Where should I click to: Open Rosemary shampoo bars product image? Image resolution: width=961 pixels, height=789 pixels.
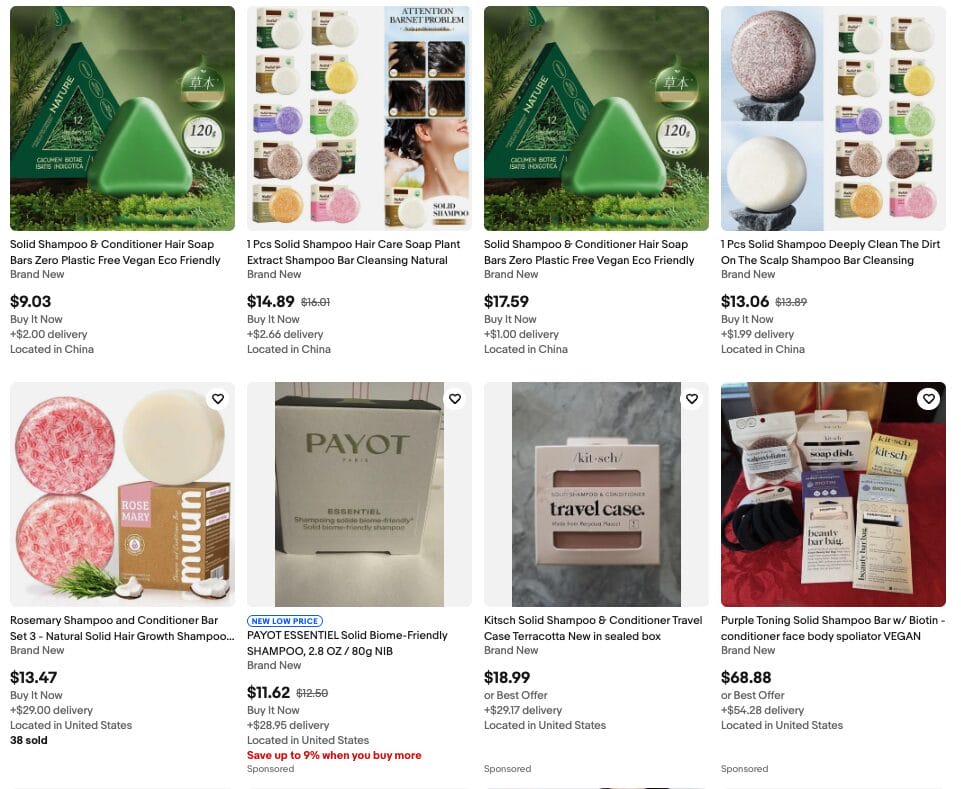click(123, 494)
